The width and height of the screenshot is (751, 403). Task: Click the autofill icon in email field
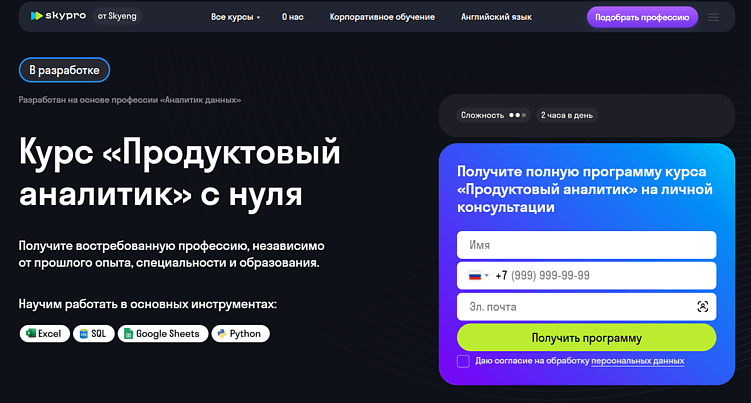[702, 307]
